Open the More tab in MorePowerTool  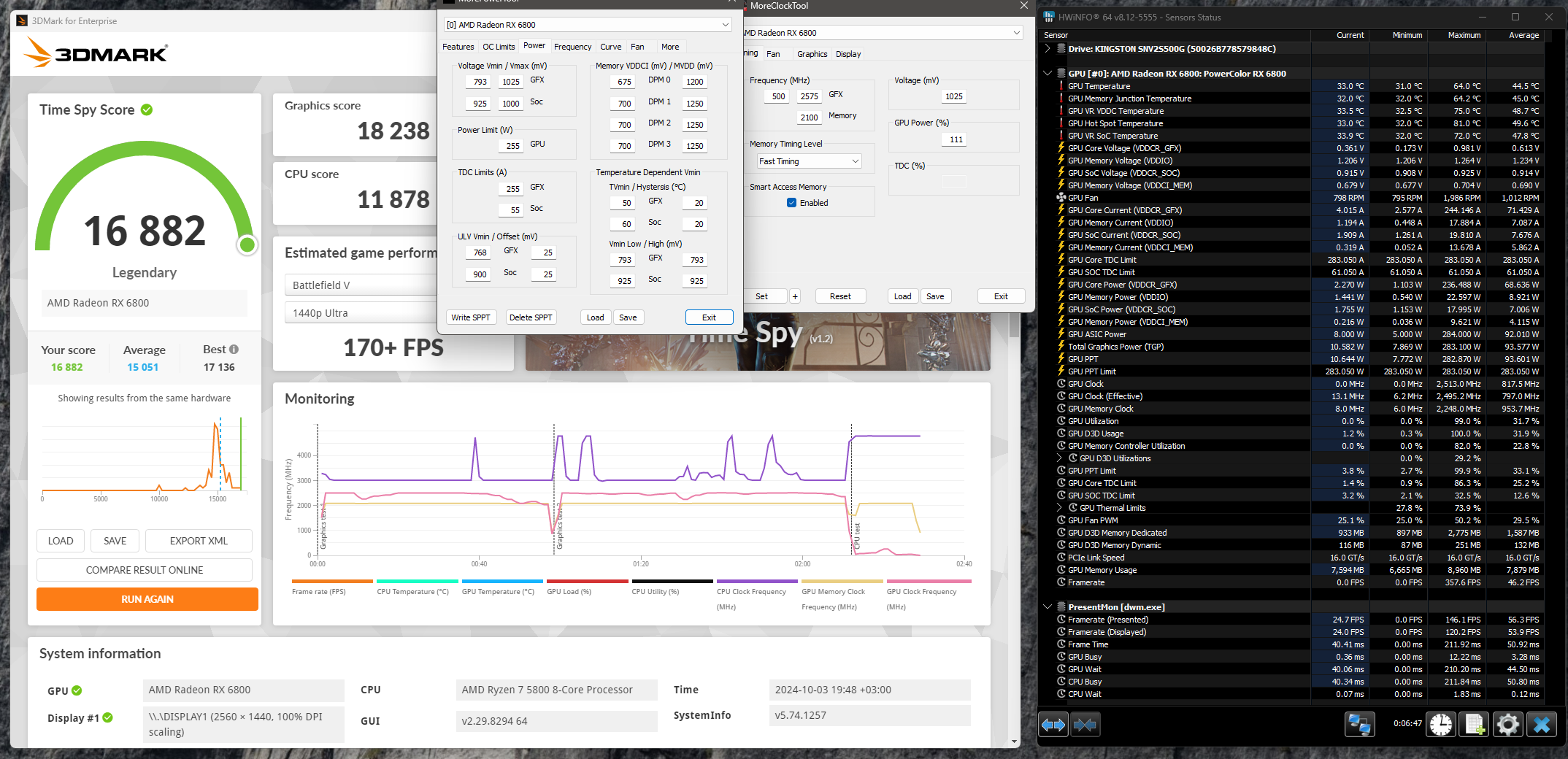pos(670,47)
